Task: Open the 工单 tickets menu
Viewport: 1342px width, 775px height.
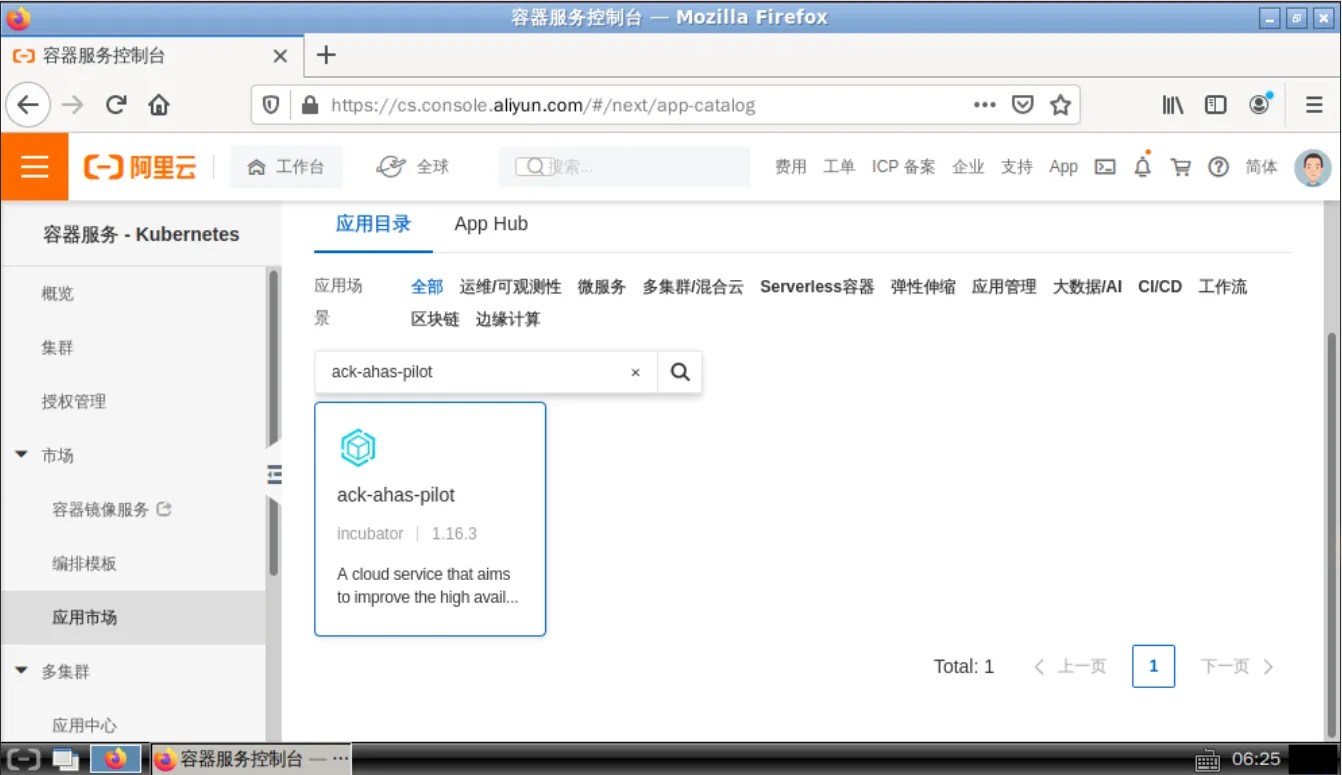Action: pyautogui.click(x=838, y=167)
